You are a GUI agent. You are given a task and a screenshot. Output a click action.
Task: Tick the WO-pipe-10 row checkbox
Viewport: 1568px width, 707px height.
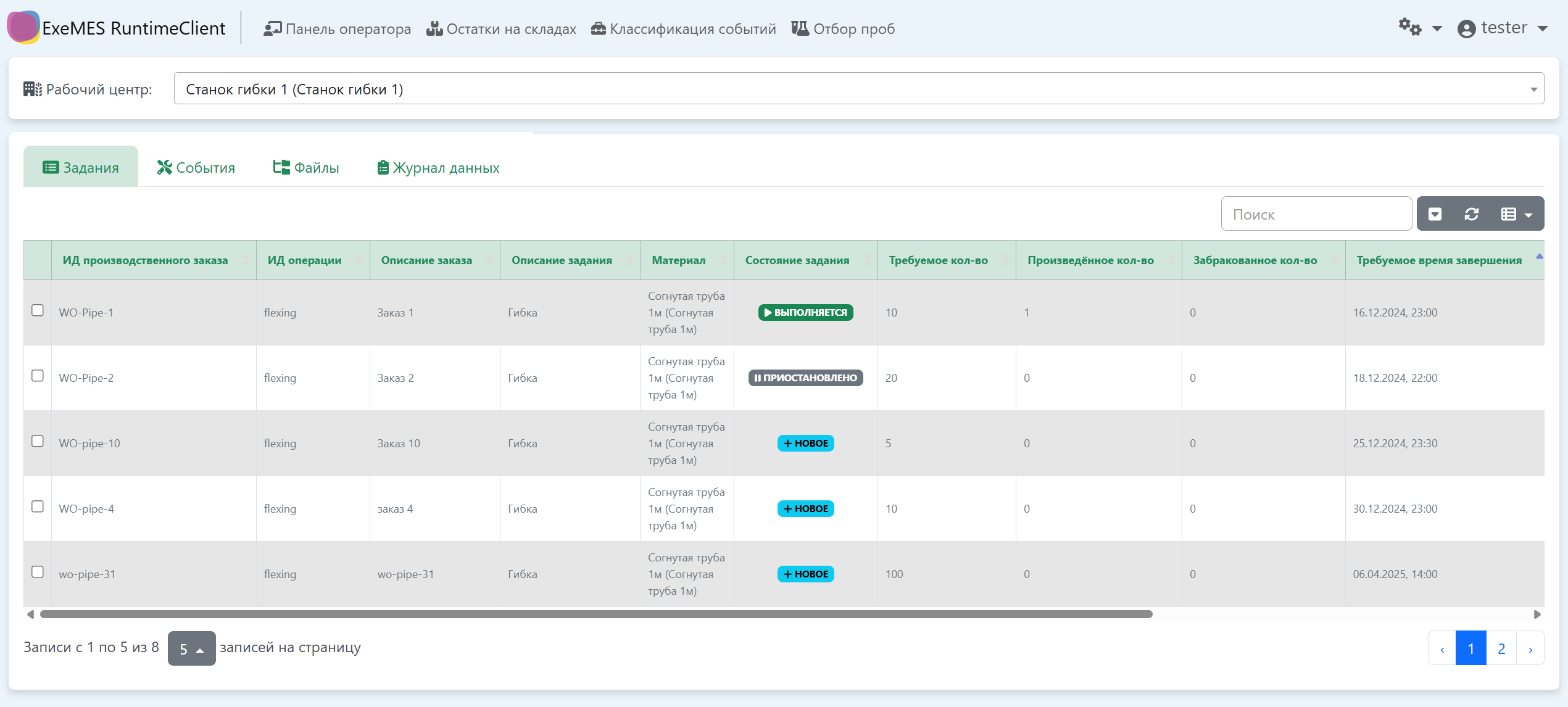(38, 441)
